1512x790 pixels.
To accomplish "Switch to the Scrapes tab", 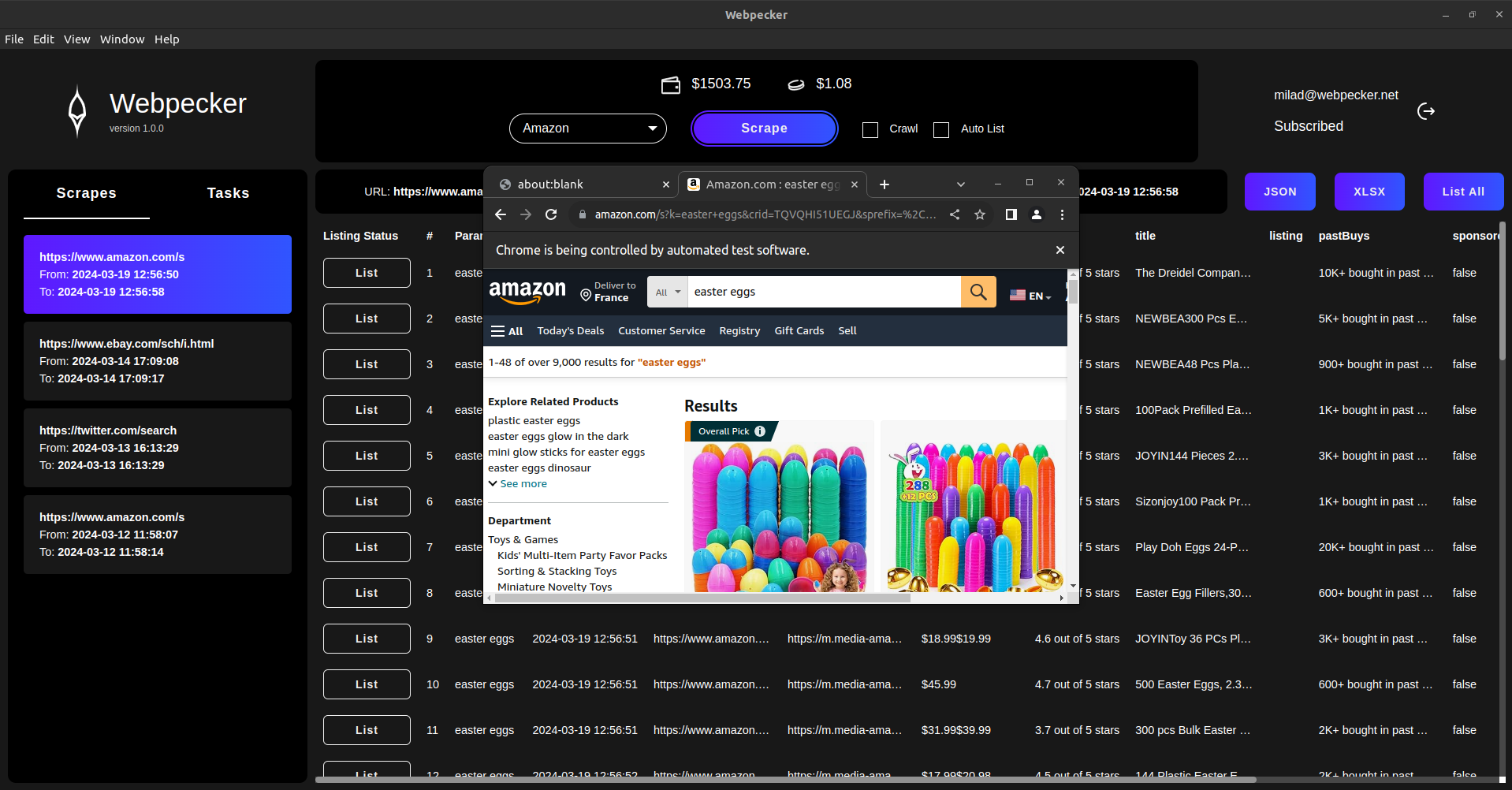I will pyautogui.click(x=87, y=194).
